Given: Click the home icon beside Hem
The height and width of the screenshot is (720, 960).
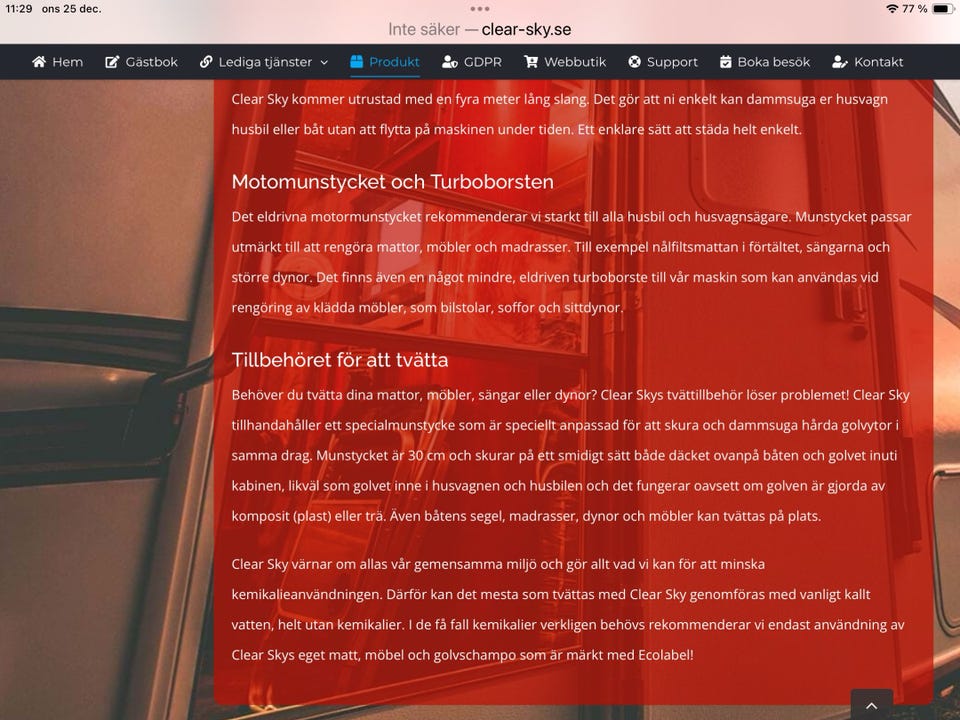Looking at the screenshot, I should tap(39, 62).
